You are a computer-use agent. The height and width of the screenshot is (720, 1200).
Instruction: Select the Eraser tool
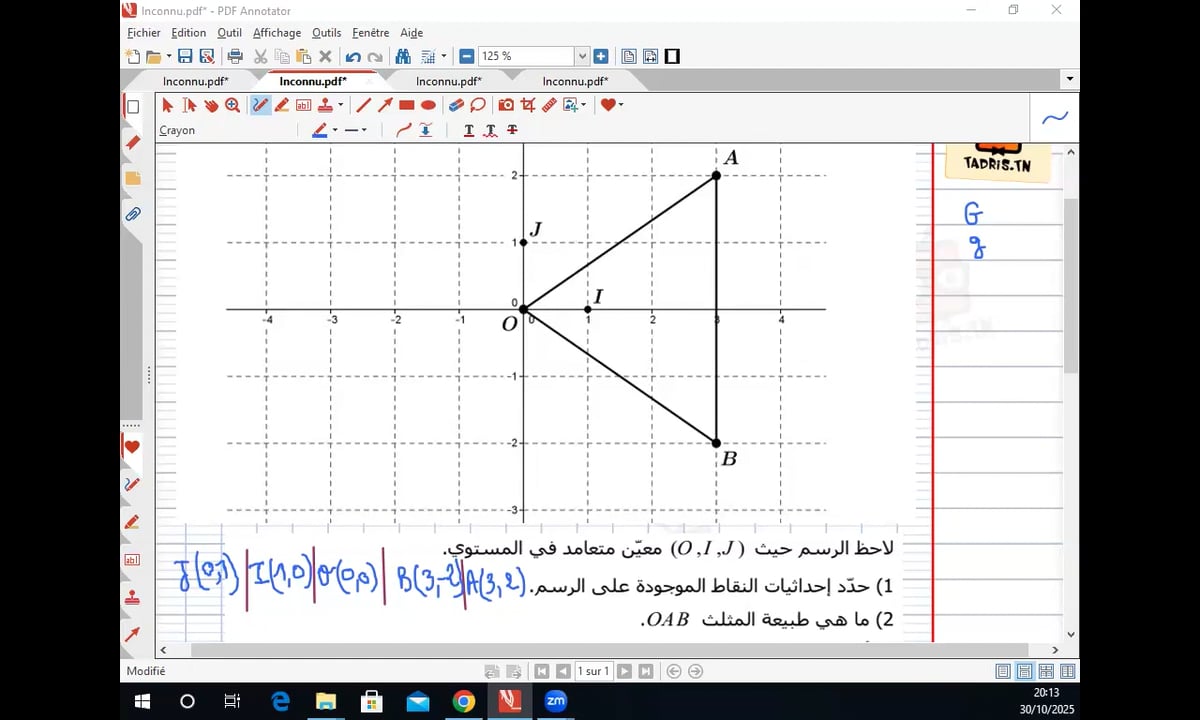(456, 105)
